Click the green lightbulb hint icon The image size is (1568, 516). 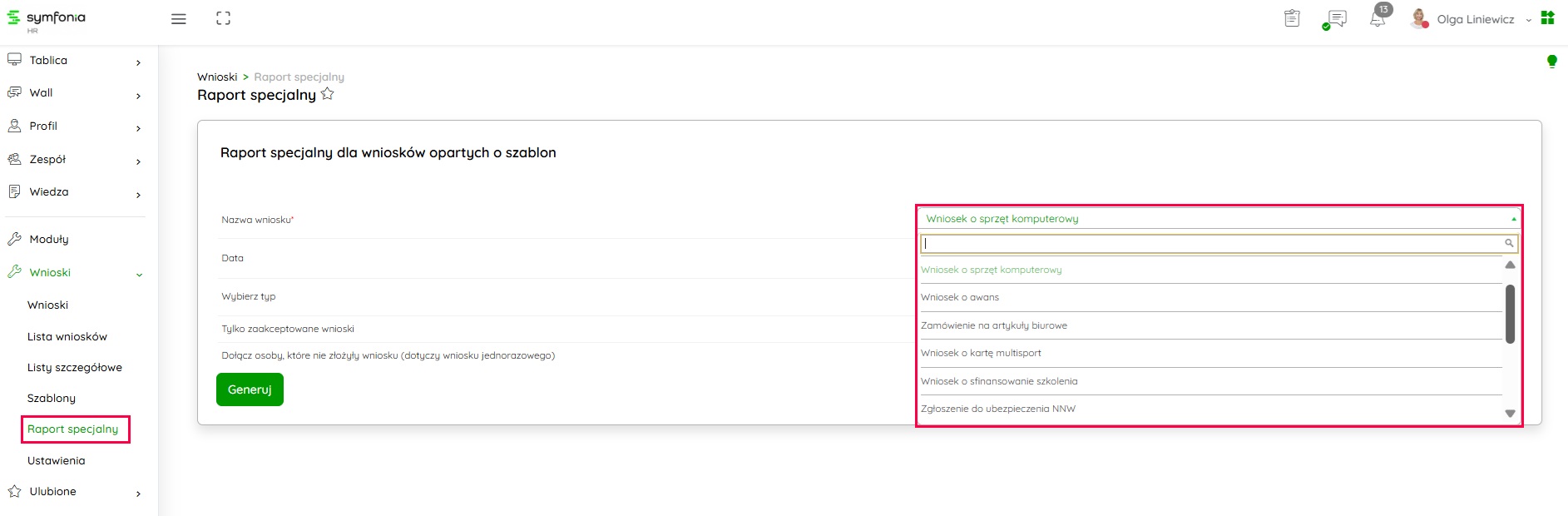(1551, 62)
